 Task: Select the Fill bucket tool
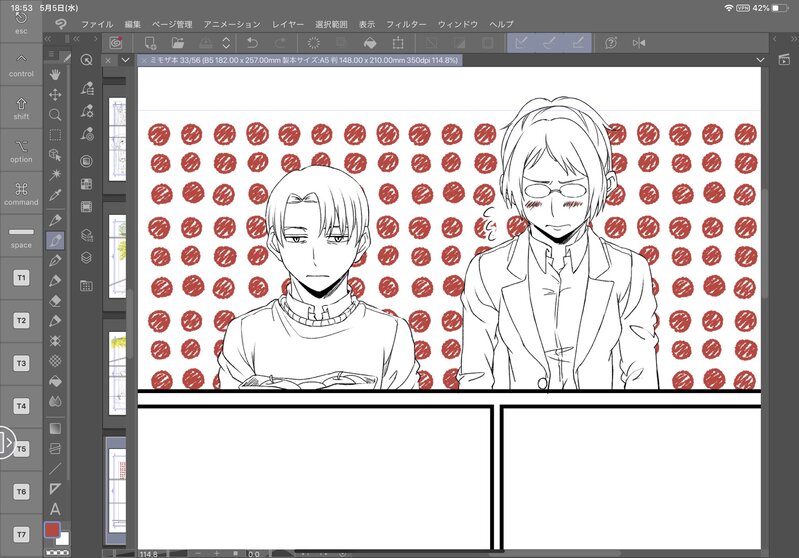click(55, 381)
